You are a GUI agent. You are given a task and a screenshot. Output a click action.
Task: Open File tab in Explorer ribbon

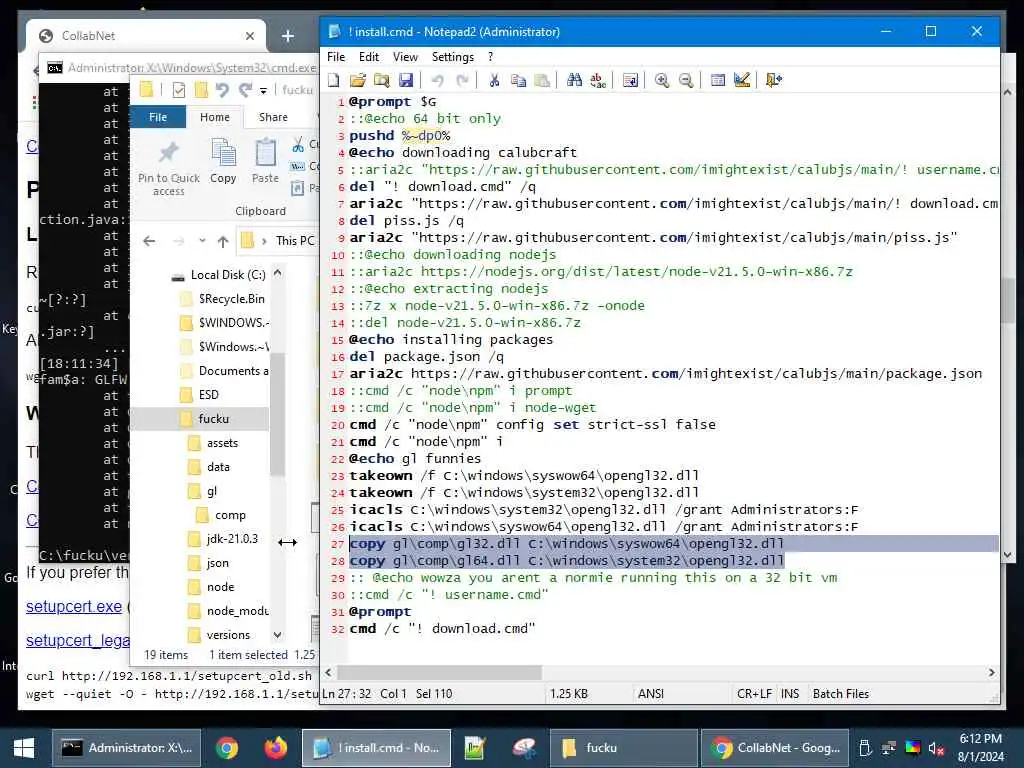coord(158,117)
